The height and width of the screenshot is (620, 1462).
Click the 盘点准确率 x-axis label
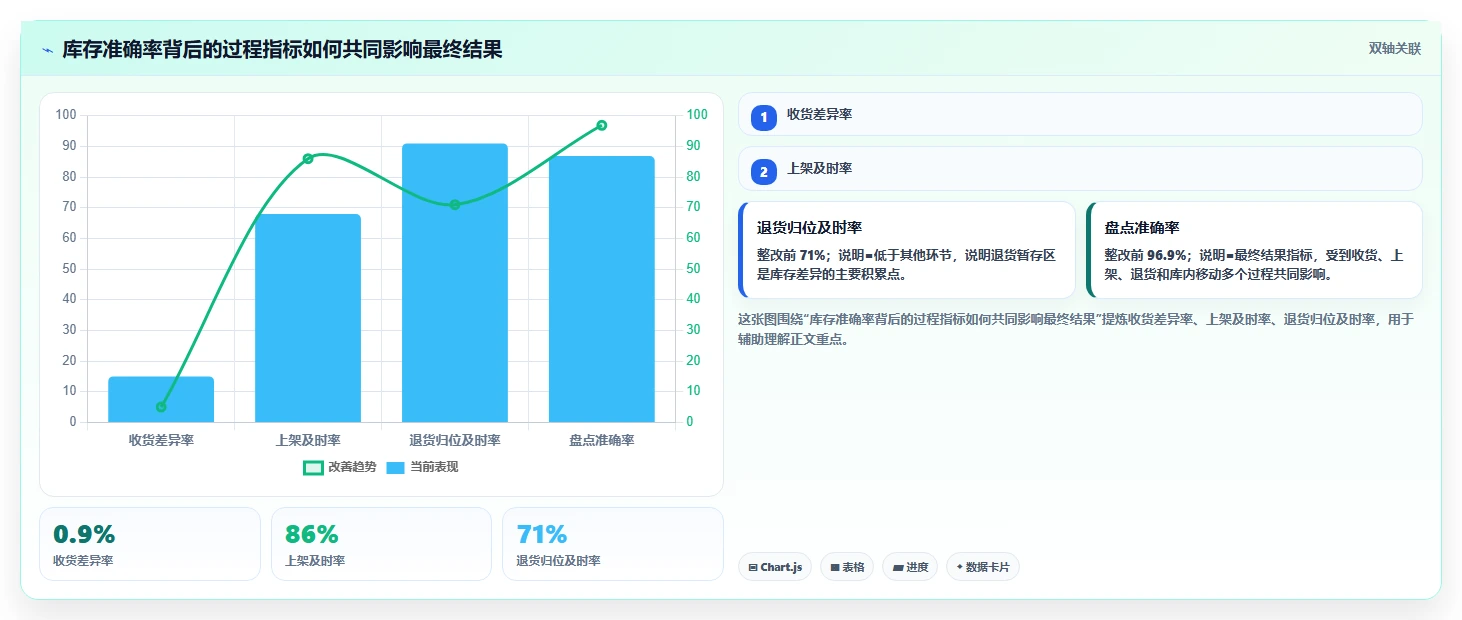(602, 440)
